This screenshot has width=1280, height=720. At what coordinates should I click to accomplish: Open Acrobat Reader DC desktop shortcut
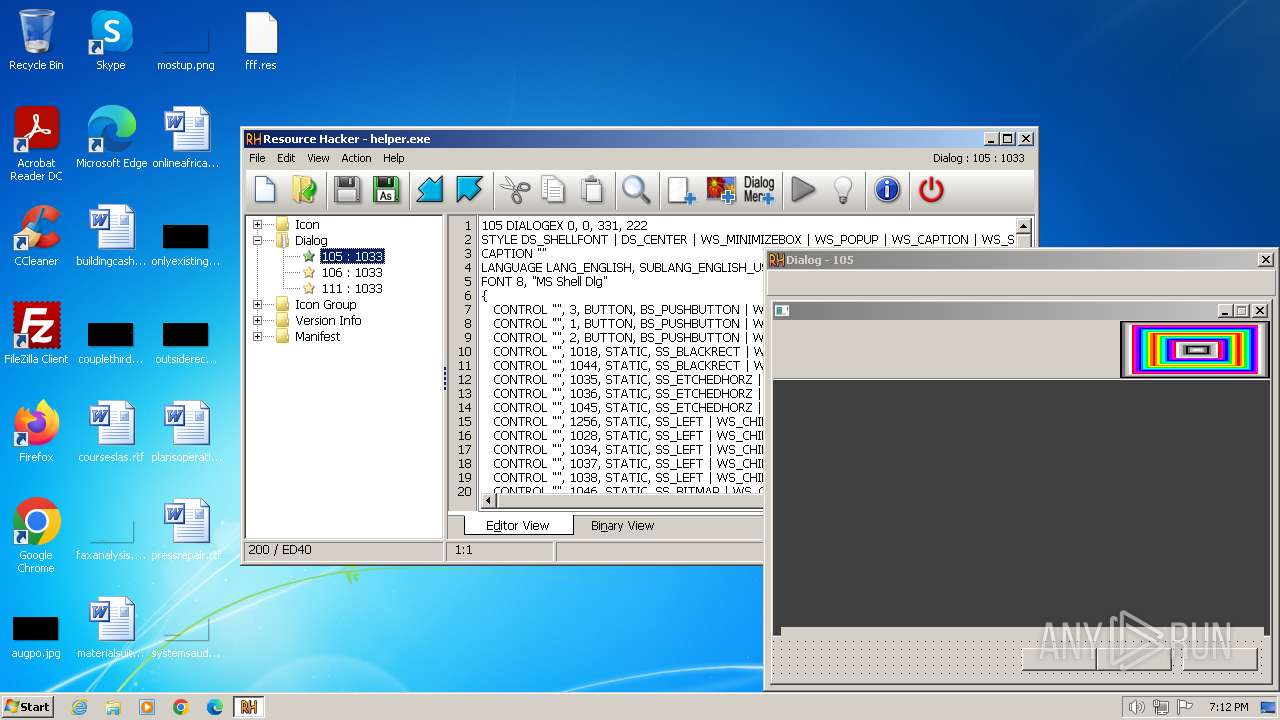click(36, 144)
